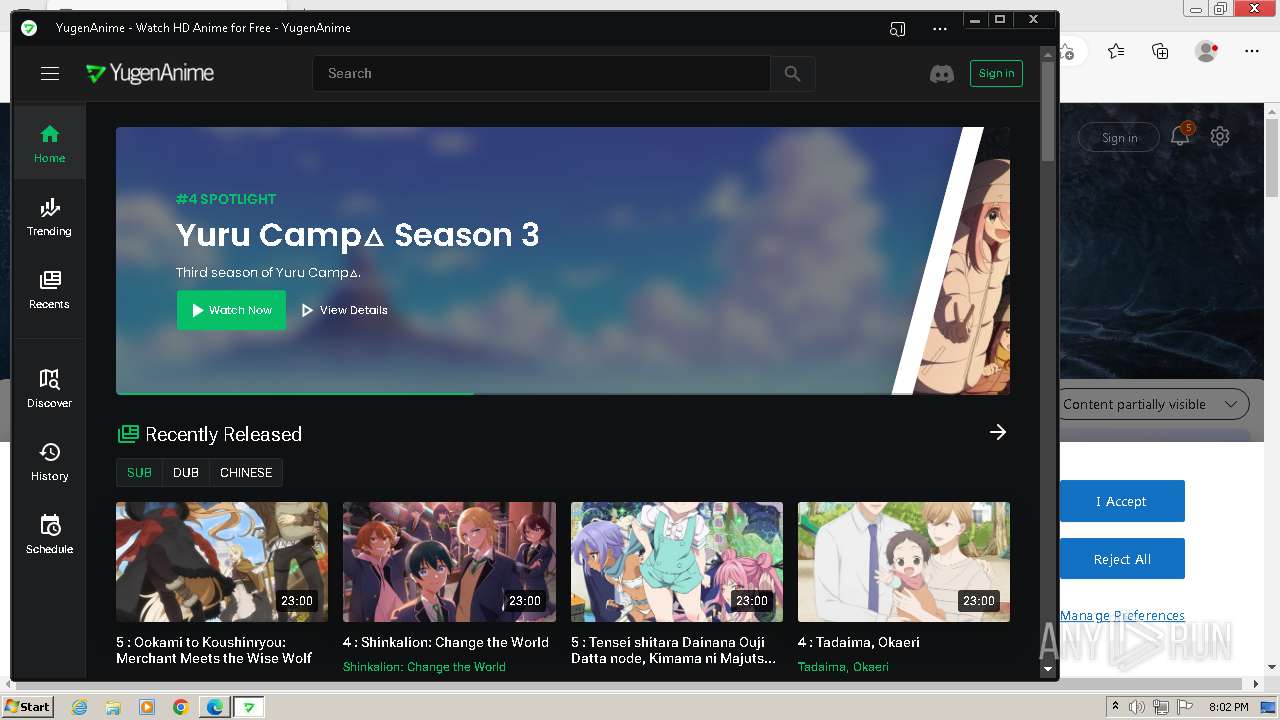The height and width of the screenshot is (720, 1280).
Task: Launch Chrome from the taskbar
Action: coord(180,707)
